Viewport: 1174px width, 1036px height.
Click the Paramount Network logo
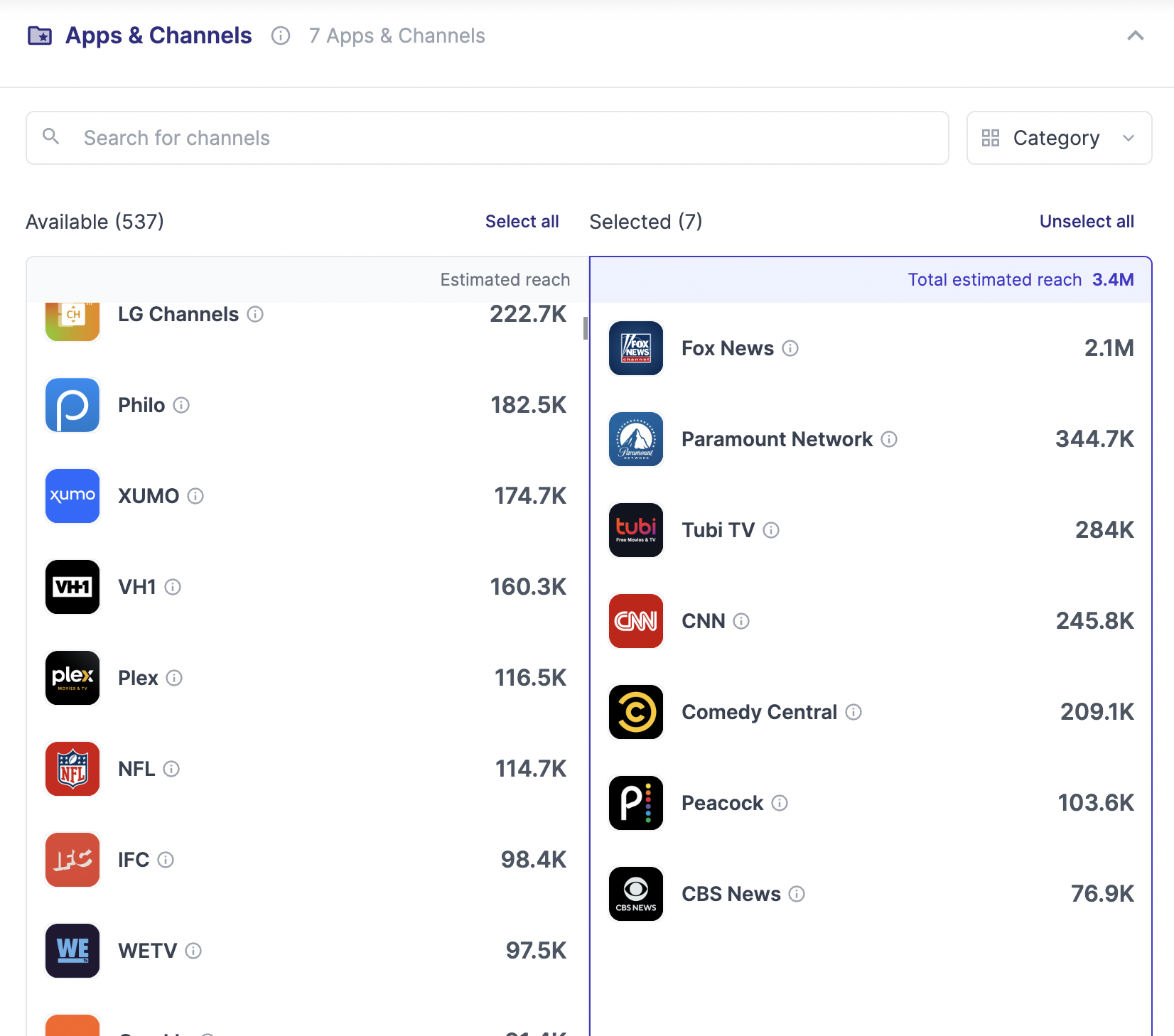tap(636, 439)
